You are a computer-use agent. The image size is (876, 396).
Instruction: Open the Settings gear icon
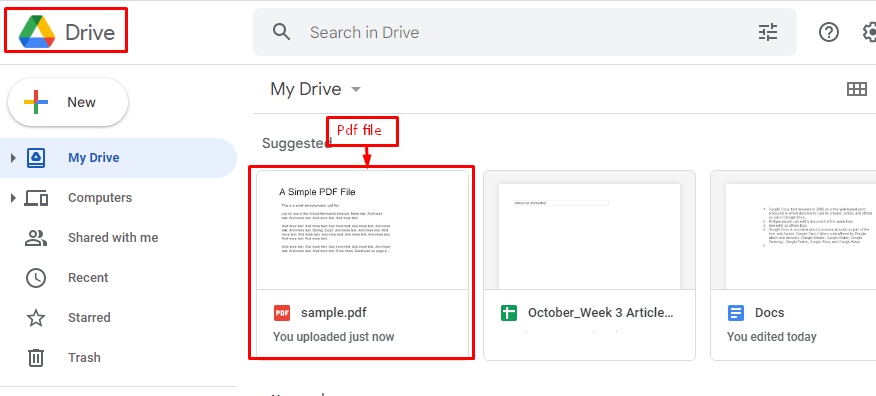coord(869,32)
